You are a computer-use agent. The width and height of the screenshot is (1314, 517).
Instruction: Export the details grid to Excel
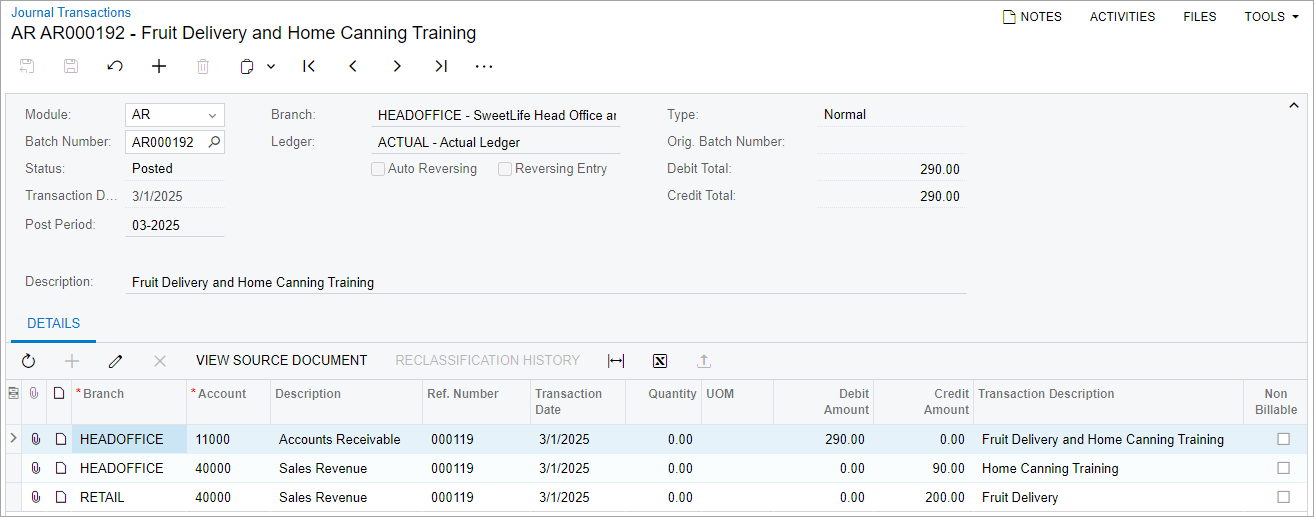coord(660,361)
